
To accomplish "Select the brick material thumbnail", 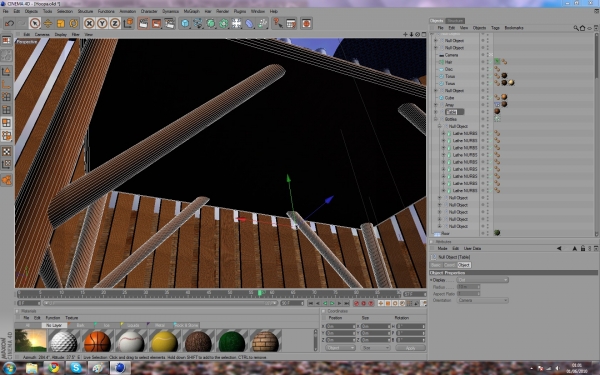I will click(265, 341).
